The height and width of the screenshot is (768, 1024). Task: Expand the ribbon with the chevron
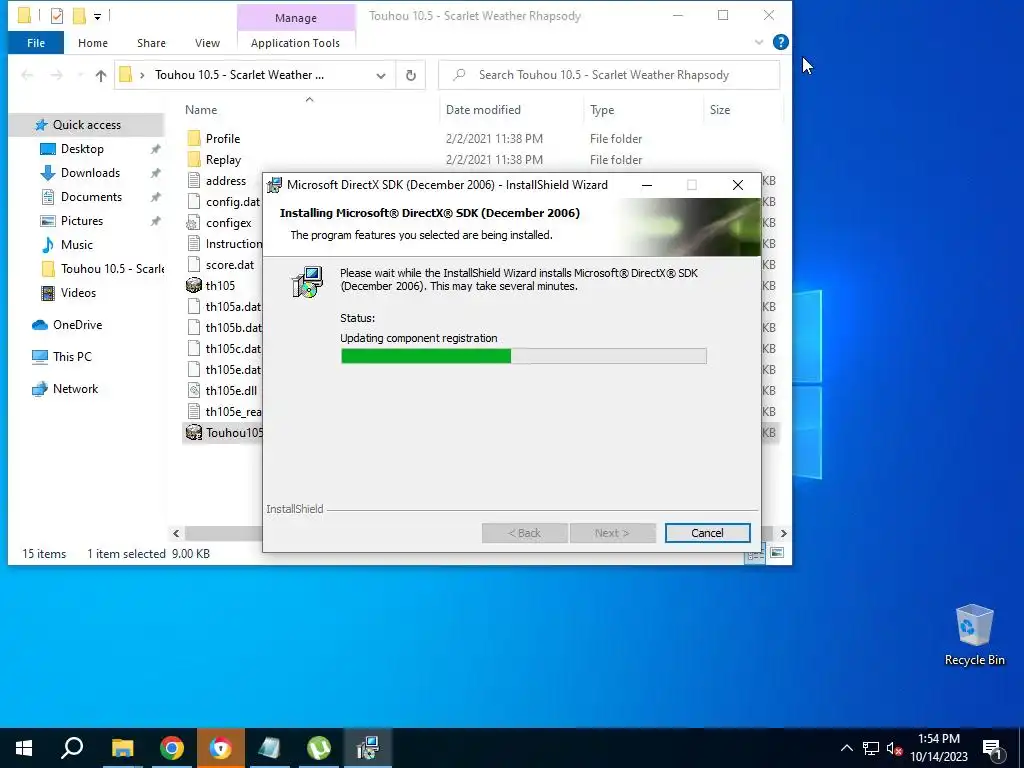[759, 42]
